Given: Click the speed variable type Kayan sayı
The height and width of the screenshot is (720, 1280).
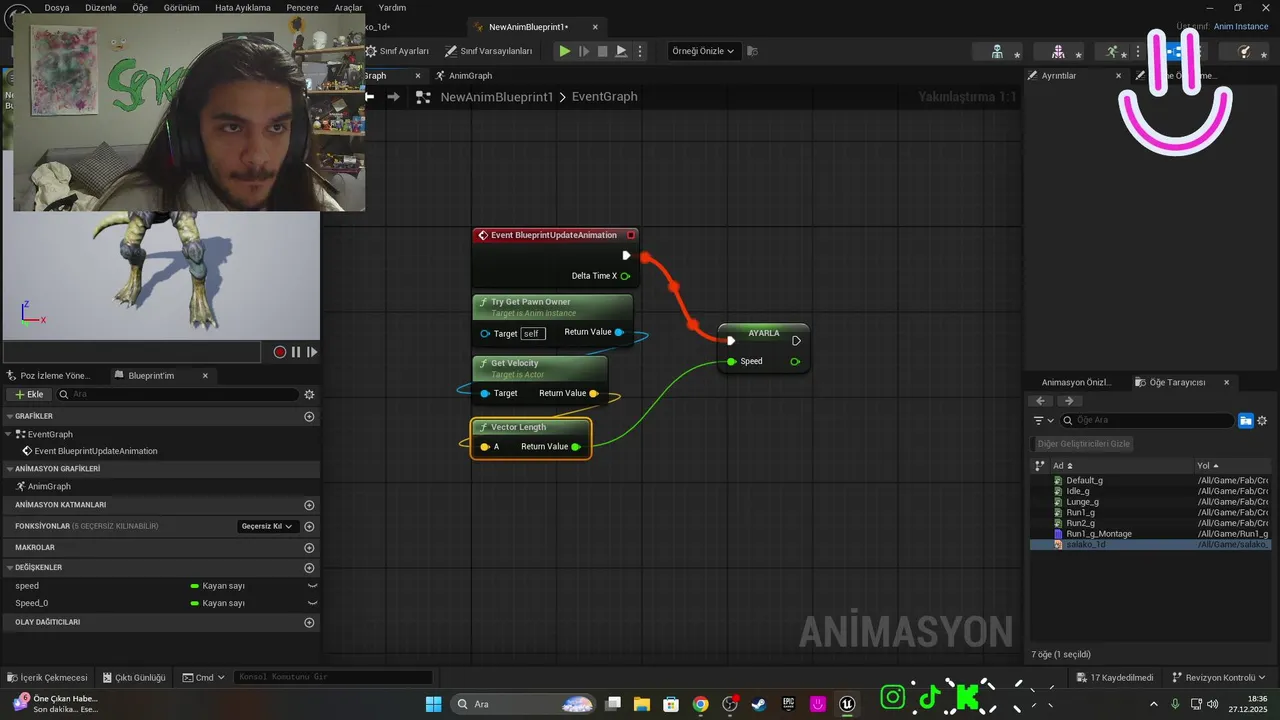Looking at the screenshot, I should coord(218,586).
